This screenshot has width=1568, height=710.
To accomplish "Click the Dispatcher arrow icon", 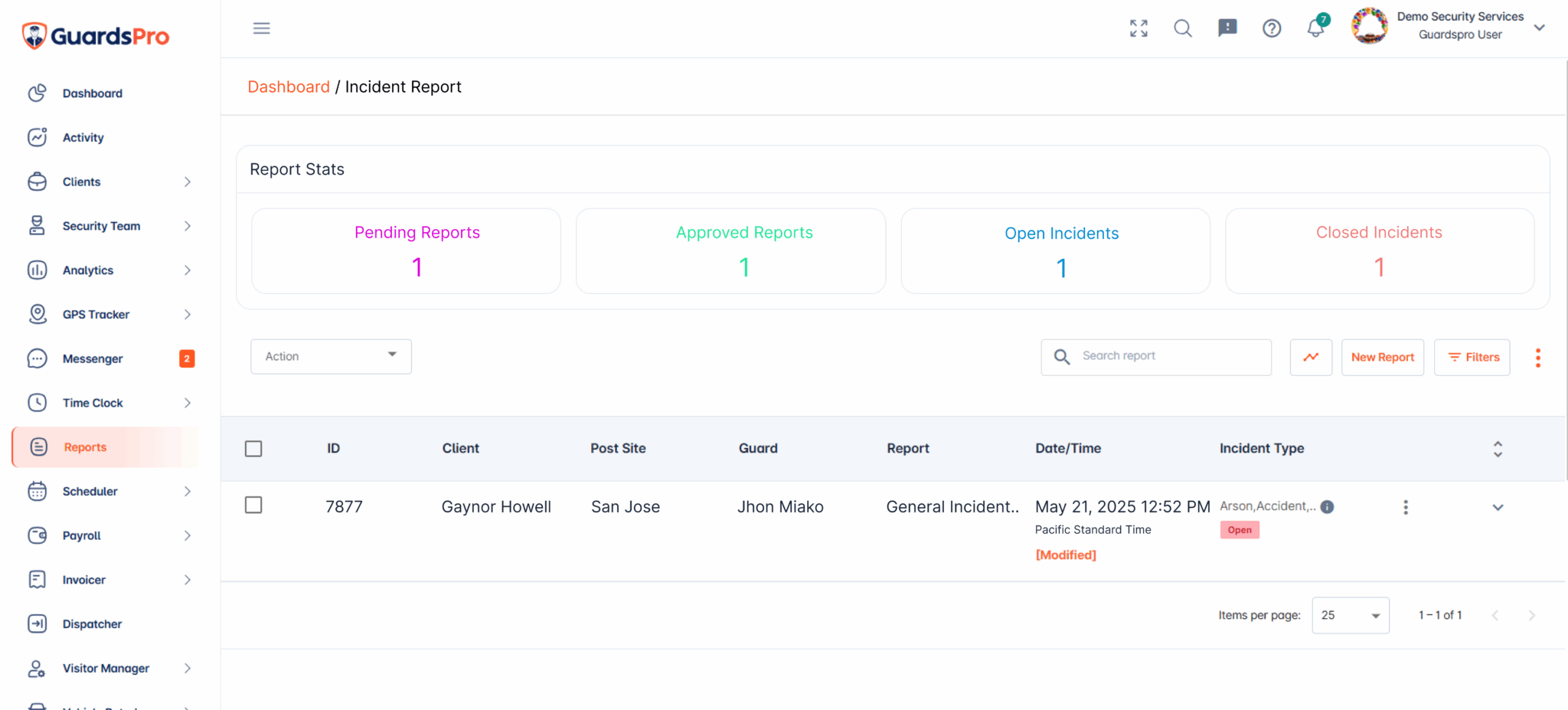I will [38, 623].
